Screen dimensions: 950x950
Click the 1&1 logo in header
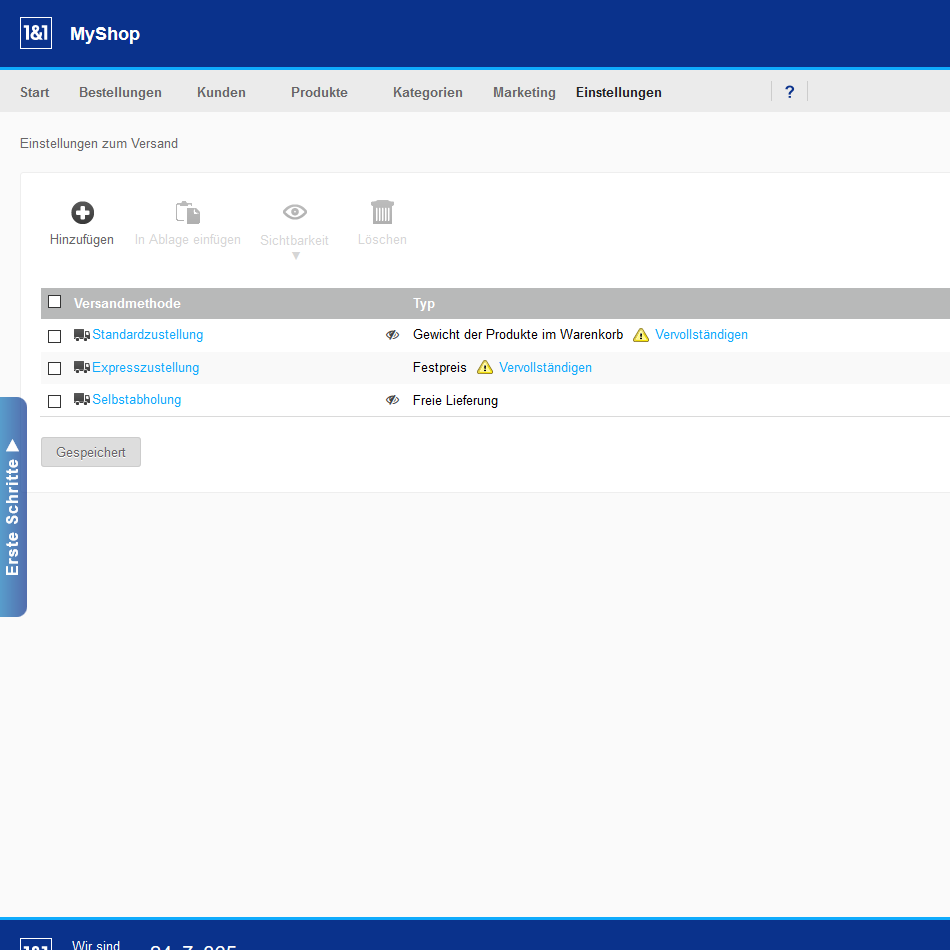[36, 34]
